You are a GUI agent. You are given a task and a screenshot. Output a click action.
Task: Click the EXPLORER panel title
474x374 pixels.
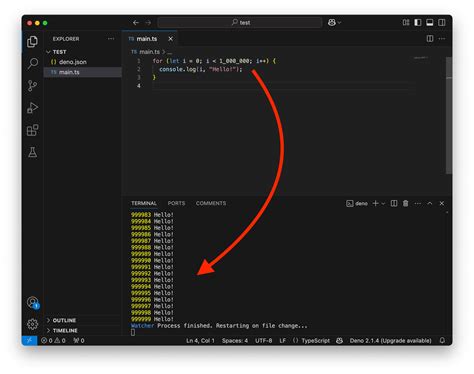click(x=66, y=39)
